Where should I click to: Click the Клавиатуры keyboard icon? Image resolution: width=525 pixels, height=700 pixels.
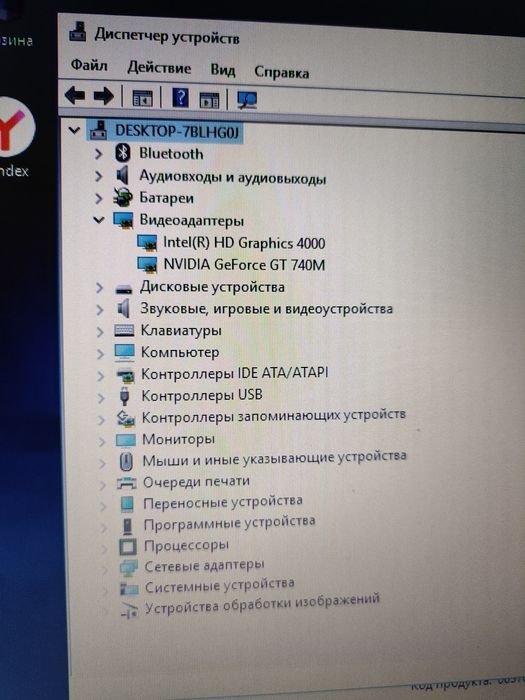coord(124,330)
